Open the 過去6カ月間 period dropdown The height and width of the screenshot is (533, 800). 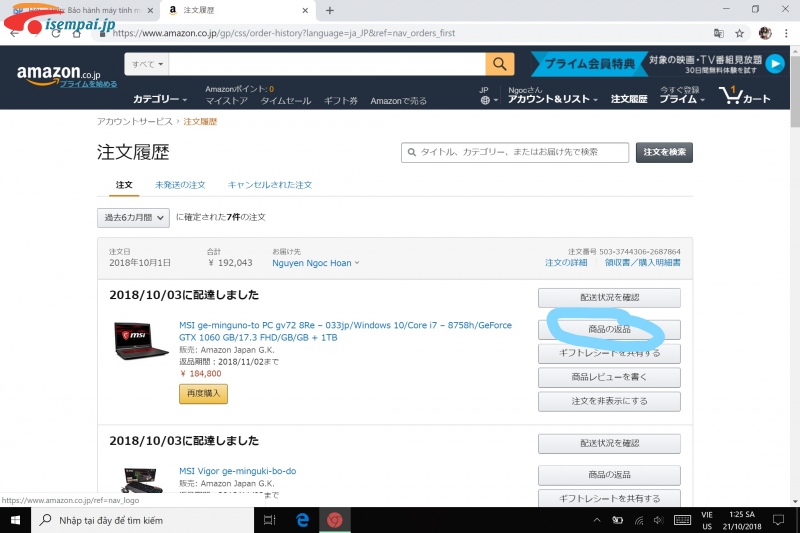click(x=133, y=218)
